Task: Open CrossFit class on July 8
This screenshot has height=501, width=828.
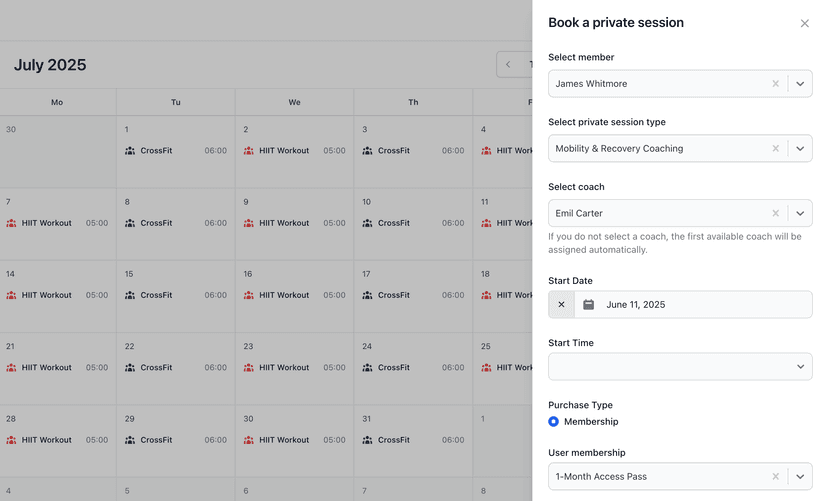Action: point(176,223)
